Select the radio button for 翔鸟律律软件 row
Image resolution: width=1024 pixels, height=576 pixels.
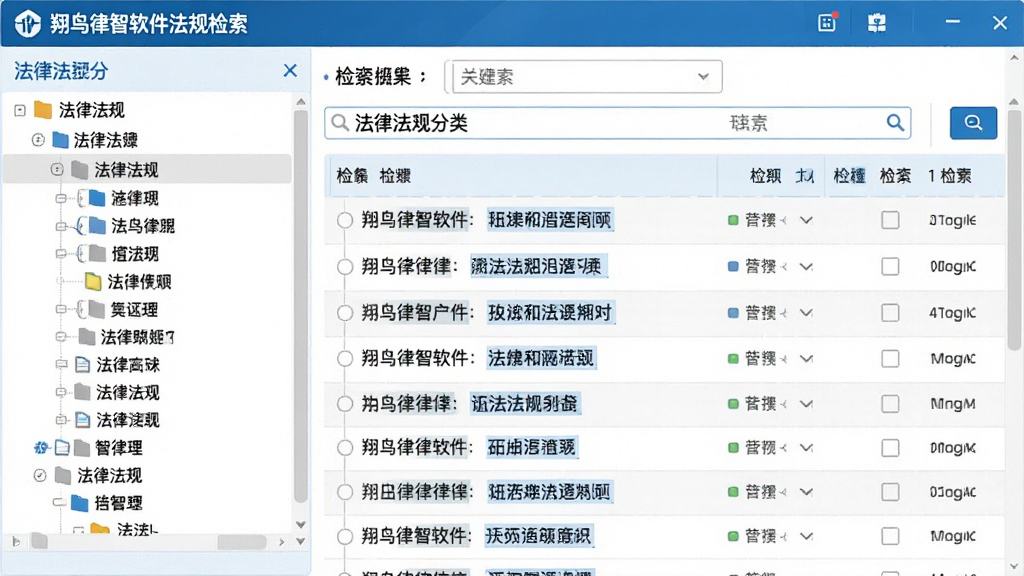[345, 448]
